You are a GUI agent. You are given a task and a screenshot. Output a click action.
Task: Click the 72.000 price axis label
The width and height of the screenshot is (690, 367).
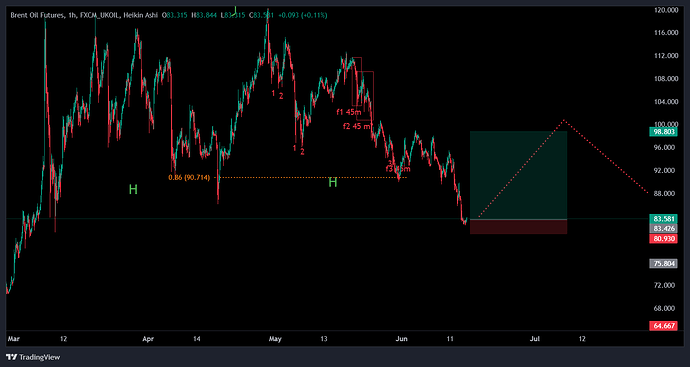coord(664,286)
